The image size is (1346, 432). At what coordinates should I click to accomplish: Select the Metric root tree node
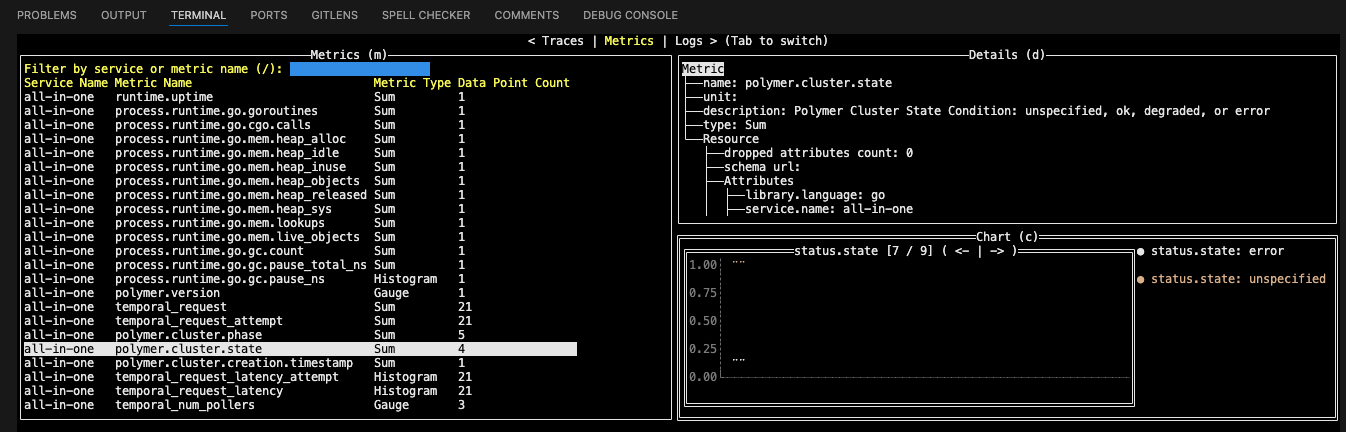tap(703, 69)
